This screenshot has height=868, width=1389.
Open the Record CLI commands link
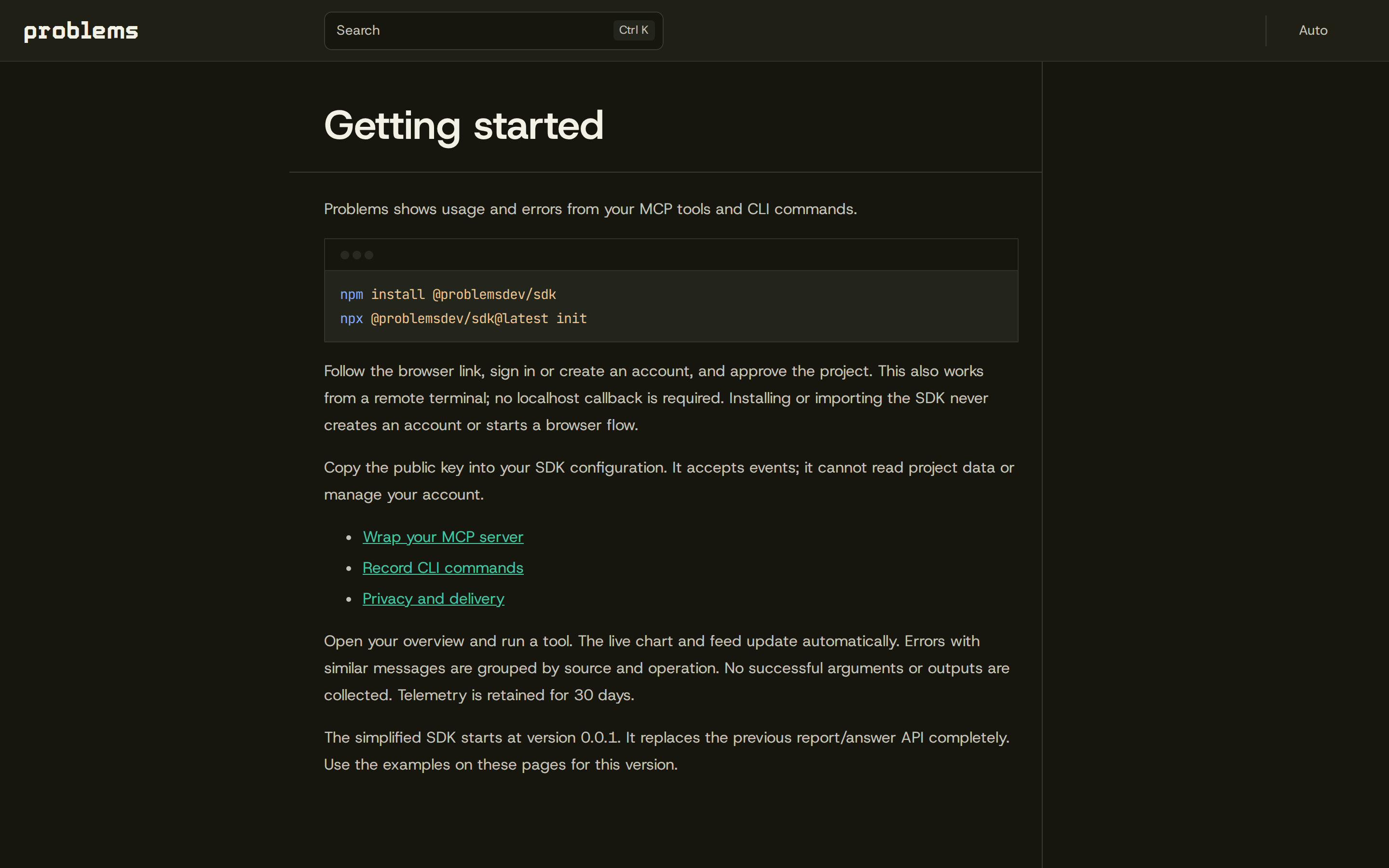coord(443,568)
